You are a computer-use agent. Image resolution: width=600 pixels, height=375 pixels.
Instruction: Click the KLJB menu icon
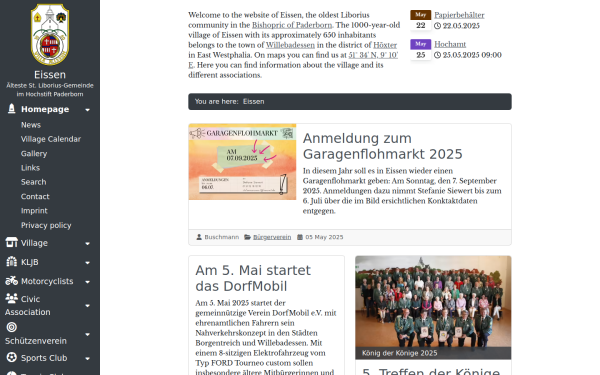(11, 261)
